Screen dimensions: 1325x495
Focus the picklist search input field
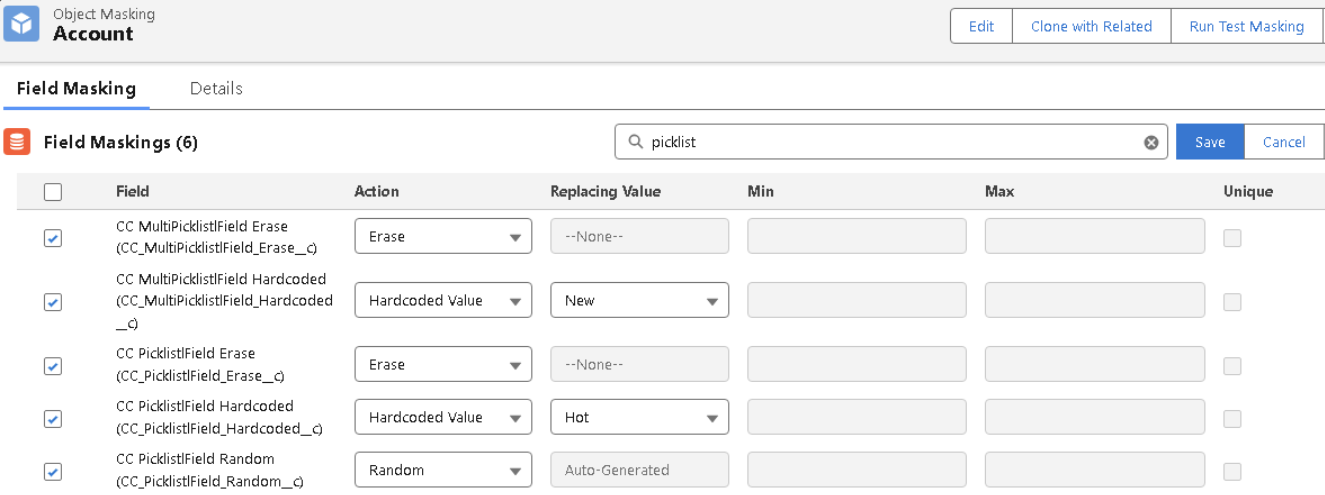890,142
